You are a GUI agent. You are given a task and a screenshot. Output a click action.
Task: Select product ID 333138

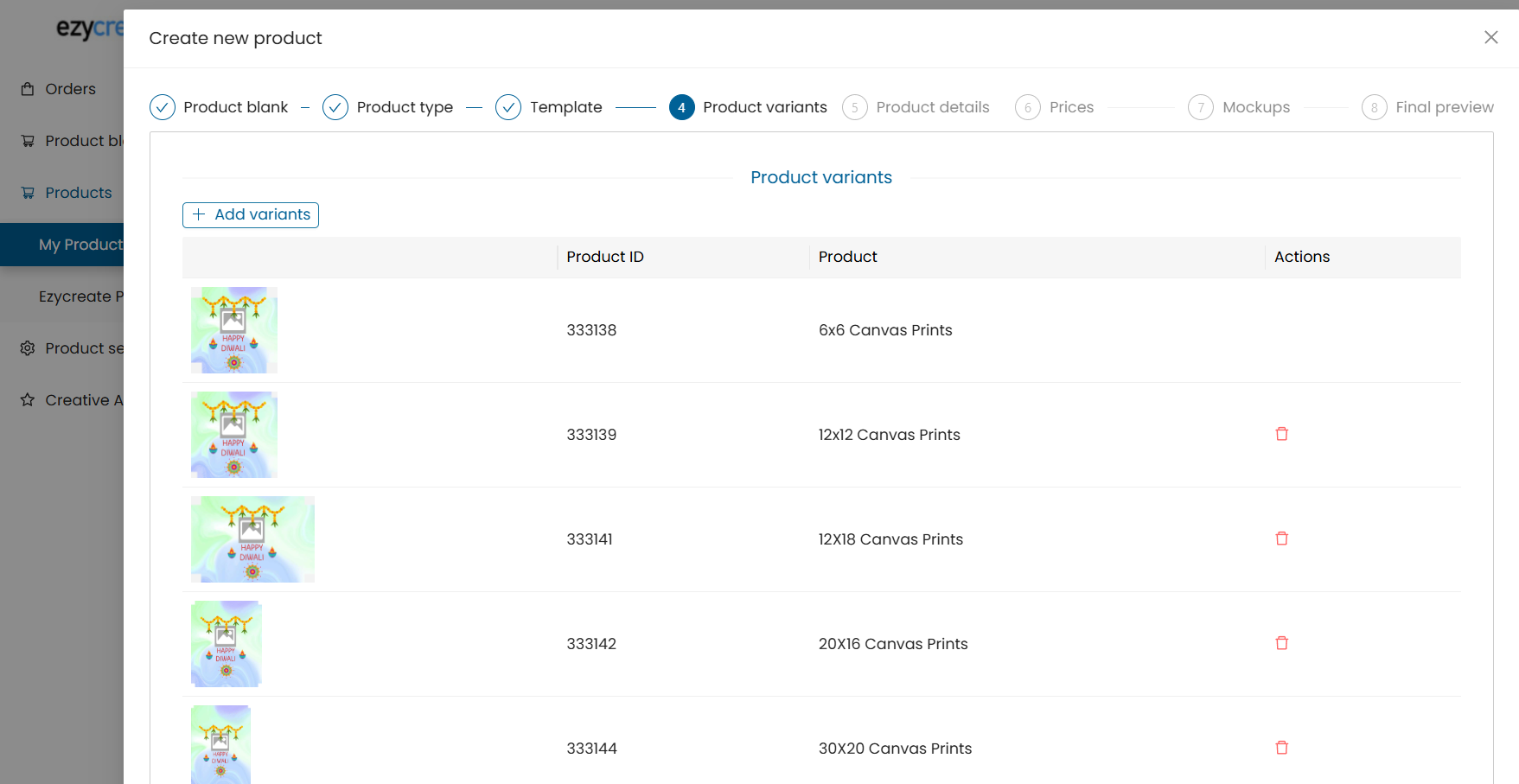pyautogui.click(x=591, y=330)
